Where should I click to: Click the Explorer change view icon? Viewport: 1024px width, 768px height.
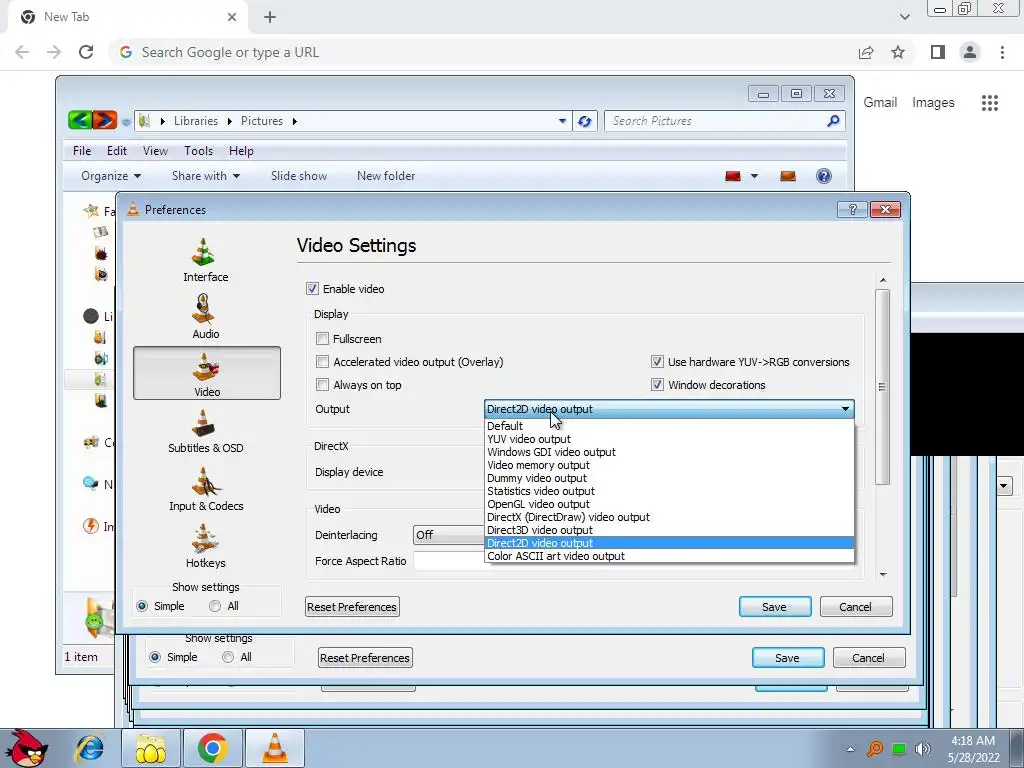(733, 176)
